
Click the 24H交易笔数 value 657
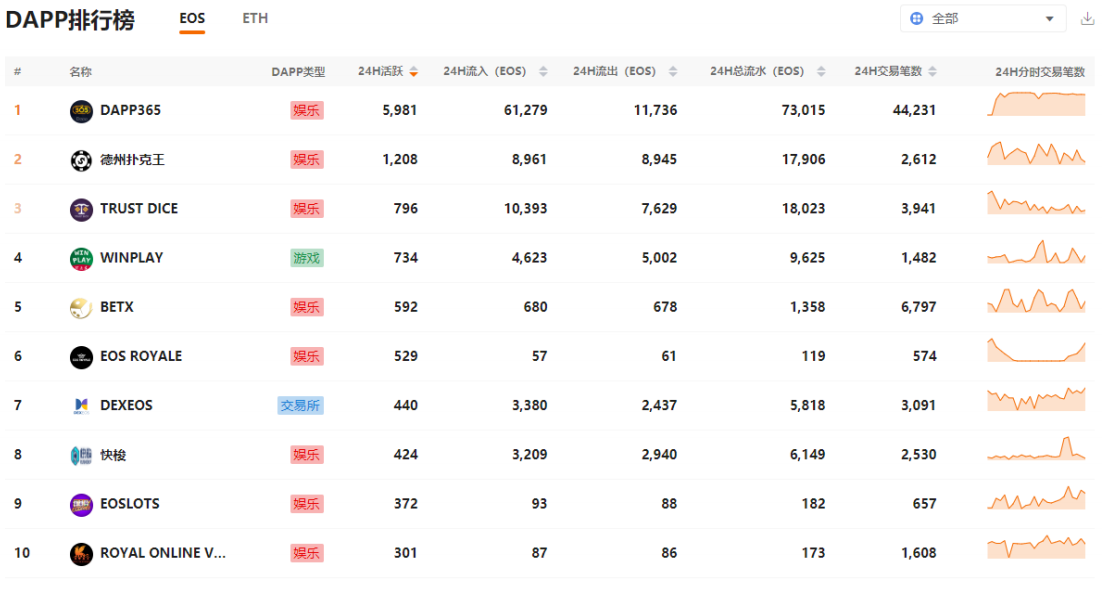[925, 504]
